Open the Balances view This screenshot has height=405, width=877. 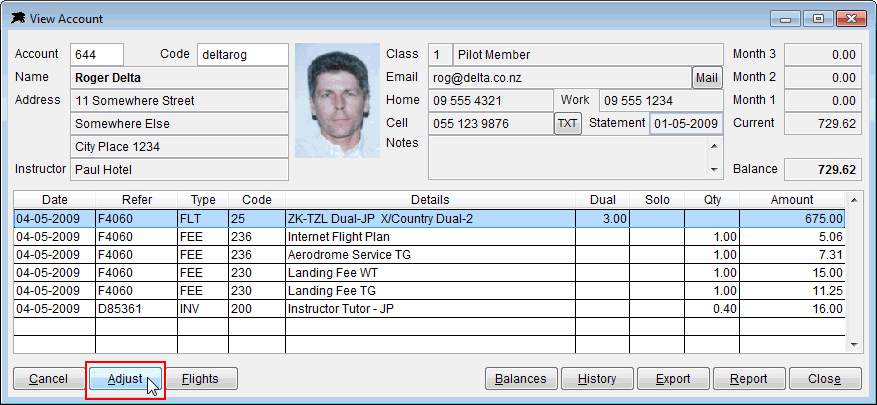tap(521, 379)
